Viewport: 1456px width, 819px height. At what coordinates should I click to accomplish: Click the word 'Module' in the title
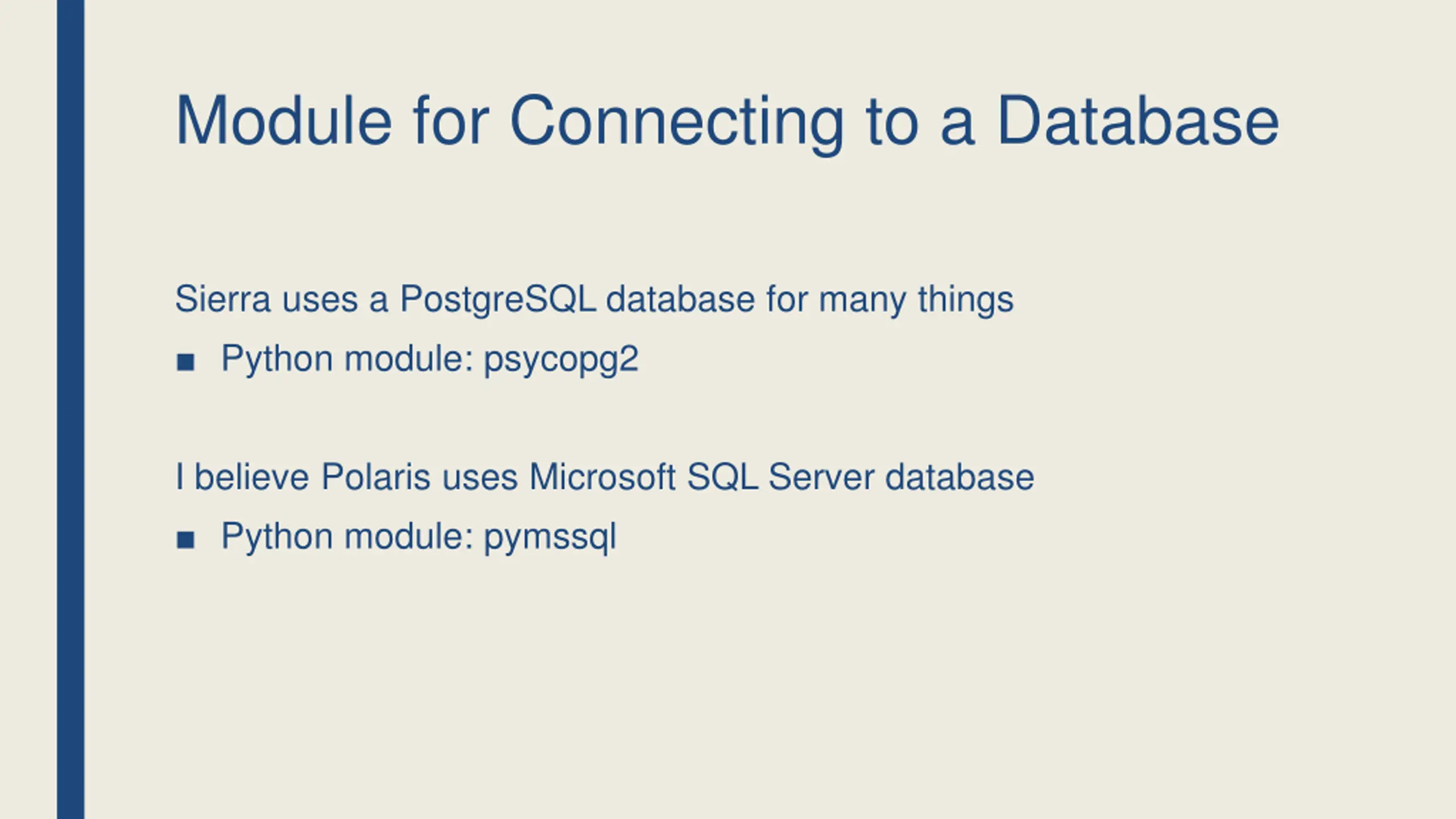[x=284, y=121]
